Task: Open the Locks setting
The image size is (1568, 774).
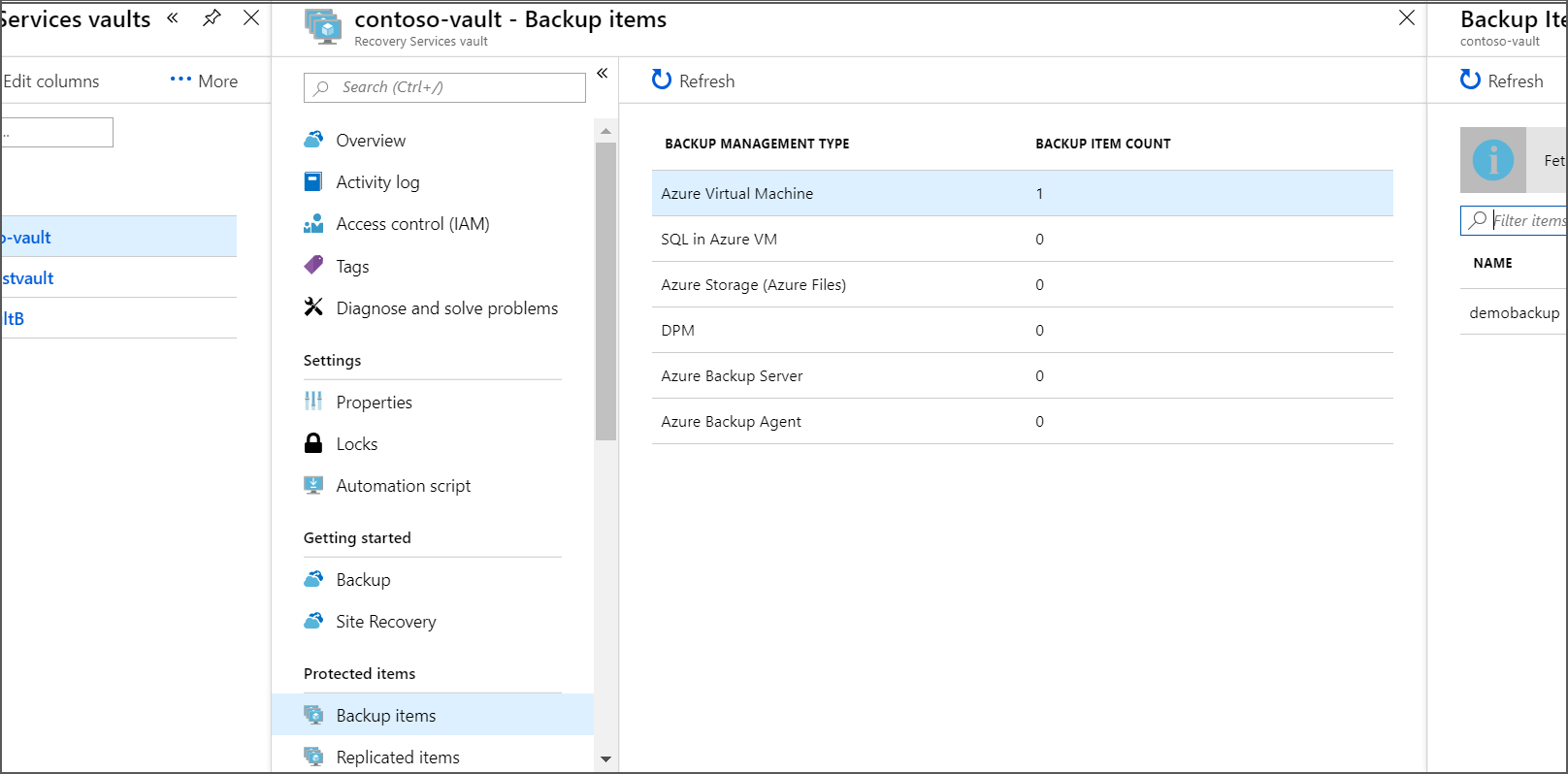Action: (357, 444)
